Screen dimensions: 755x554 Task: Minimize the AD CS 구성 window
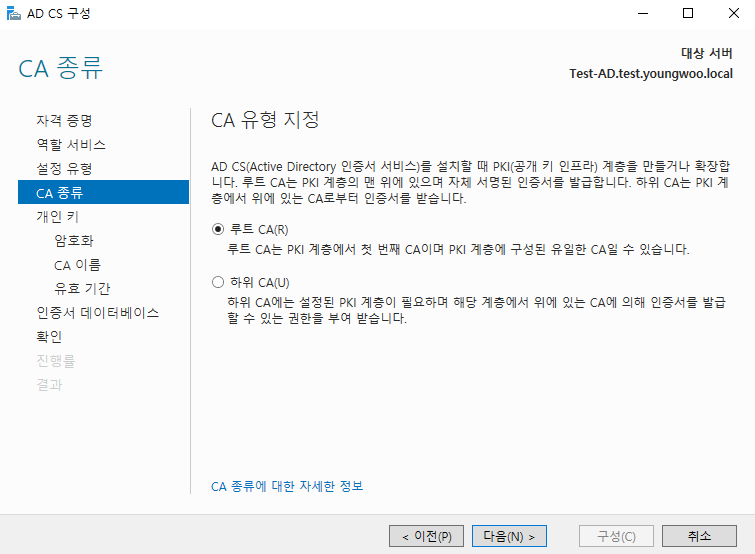(x=643, y=13)
